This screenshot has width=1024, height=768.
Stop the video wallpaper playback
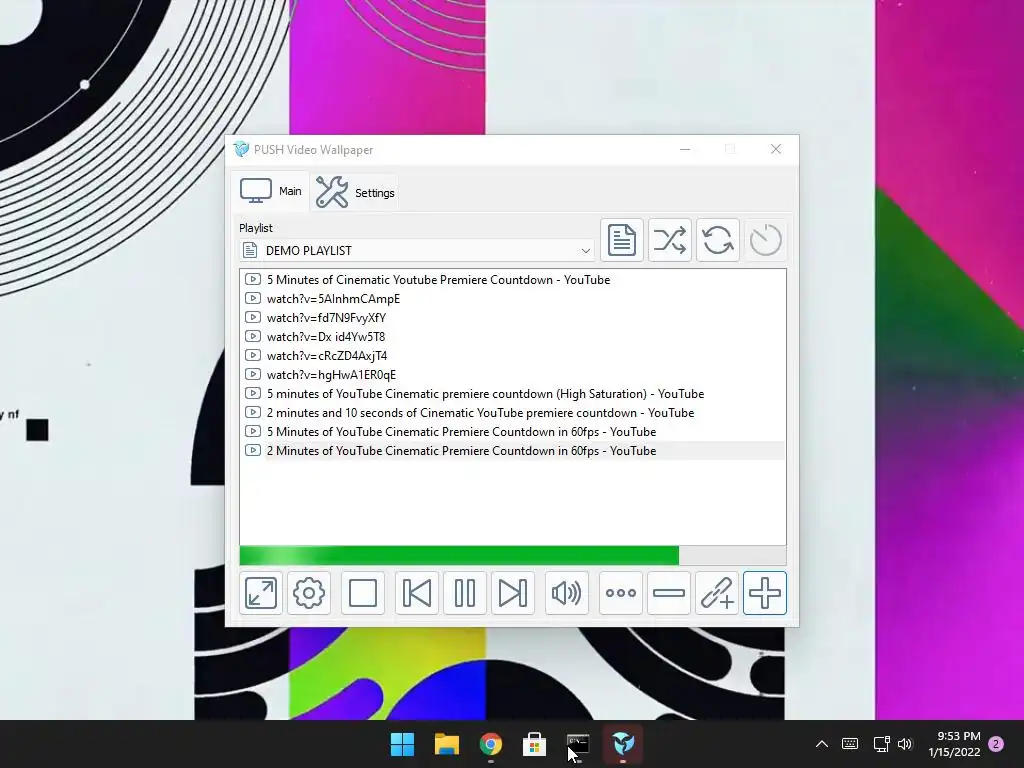pyautogui.click(x=362, y=593)
